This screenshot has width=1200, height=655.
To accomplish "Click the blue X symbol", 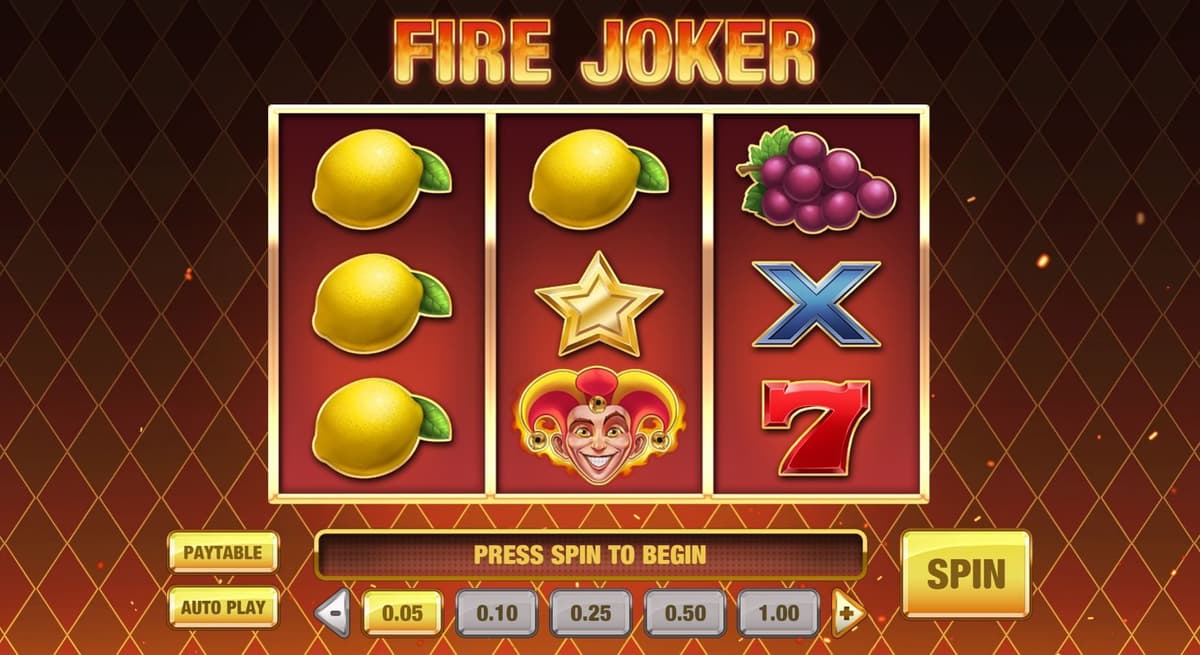I will coord(816,303).
